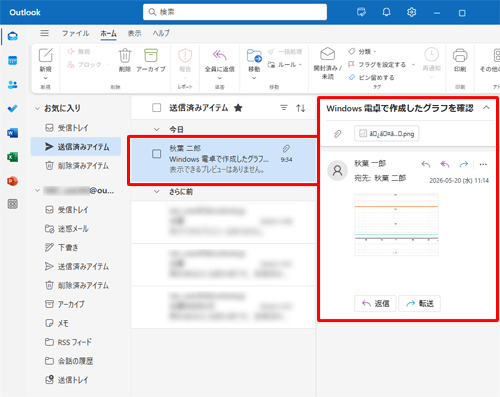Click the 移動 move folder icon
The height and width of the screenshot is (397, 500).
click(x=254, y=55)
